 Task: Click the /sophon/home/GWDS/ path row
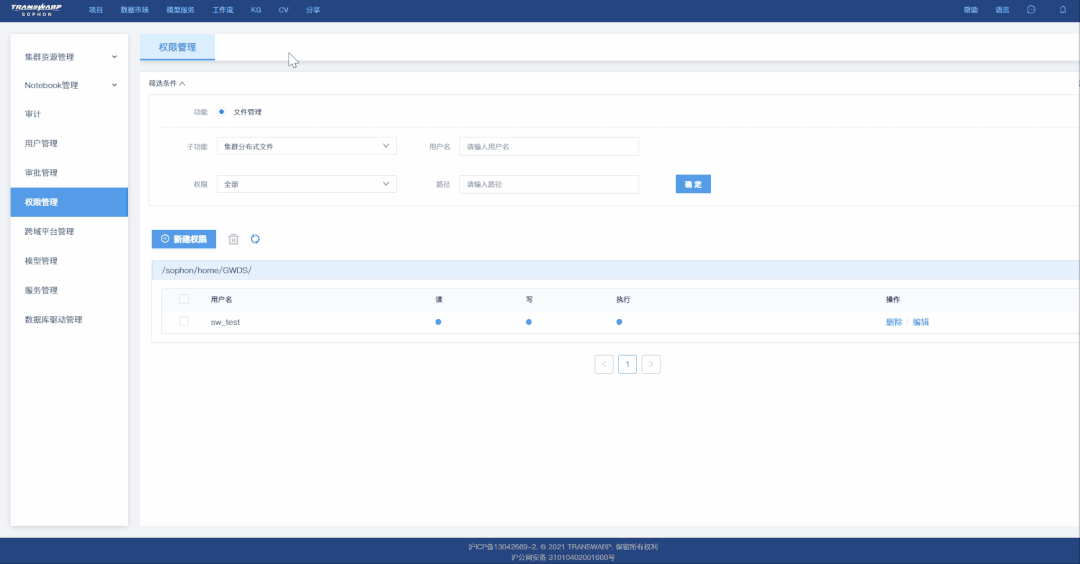coord(615,270)
